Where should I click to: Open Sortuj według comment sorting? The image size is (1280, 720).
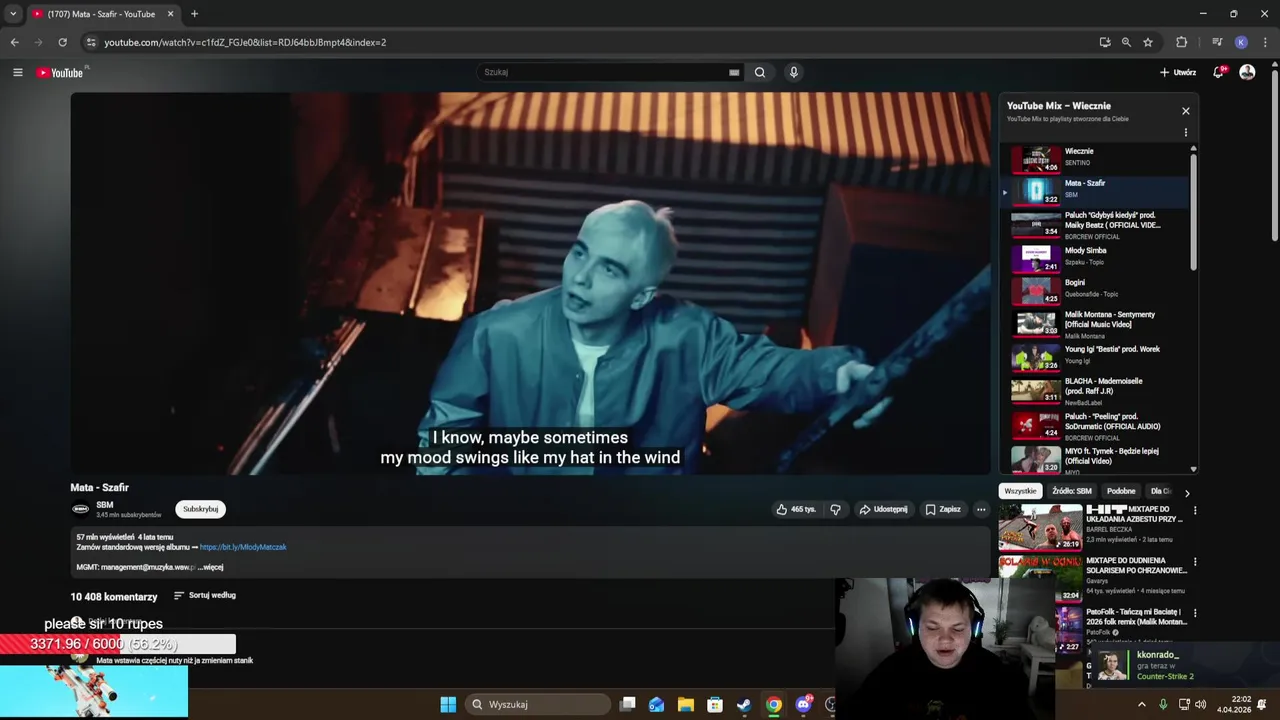(x=205, y=595)
